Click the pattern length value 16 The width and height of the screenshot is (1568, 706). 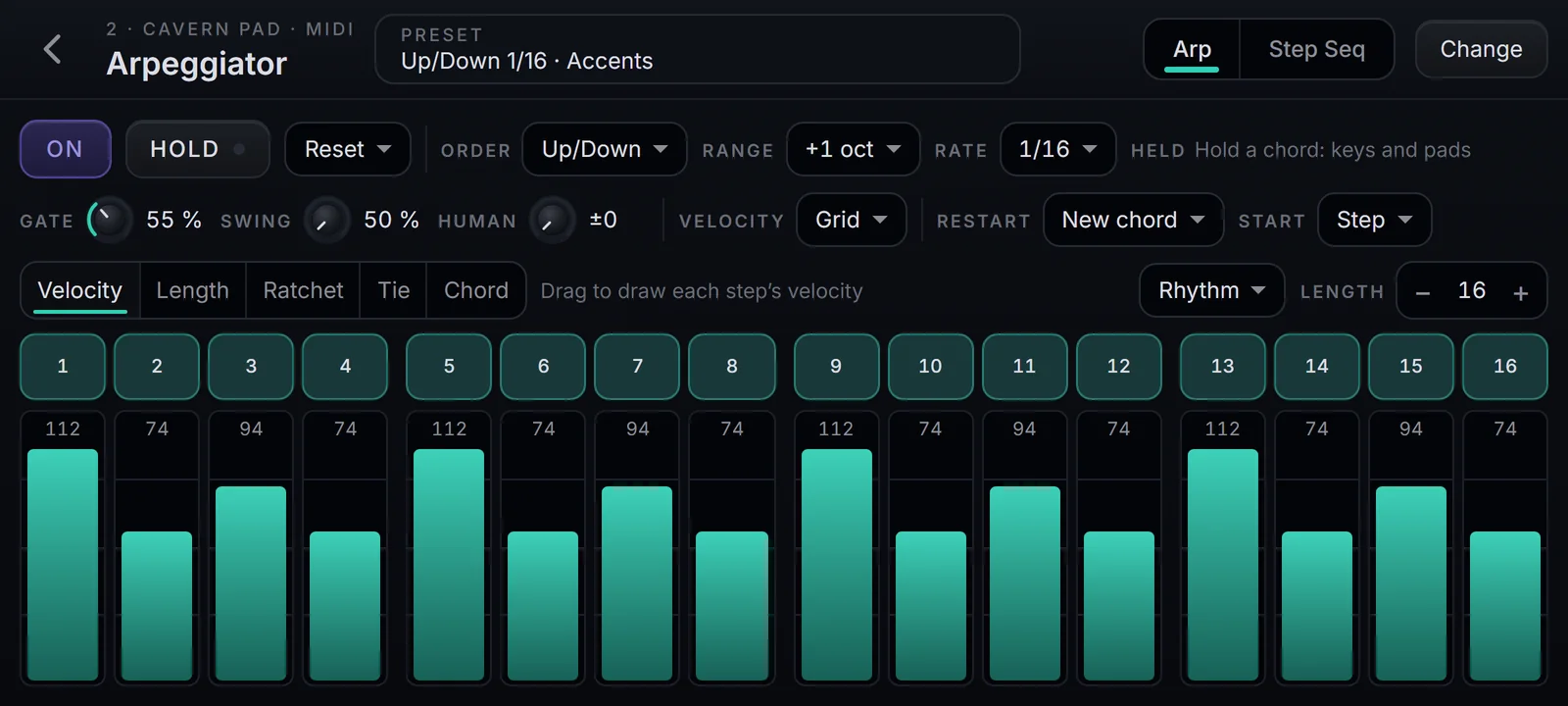pyautogui.click(x=1472, y=290)
